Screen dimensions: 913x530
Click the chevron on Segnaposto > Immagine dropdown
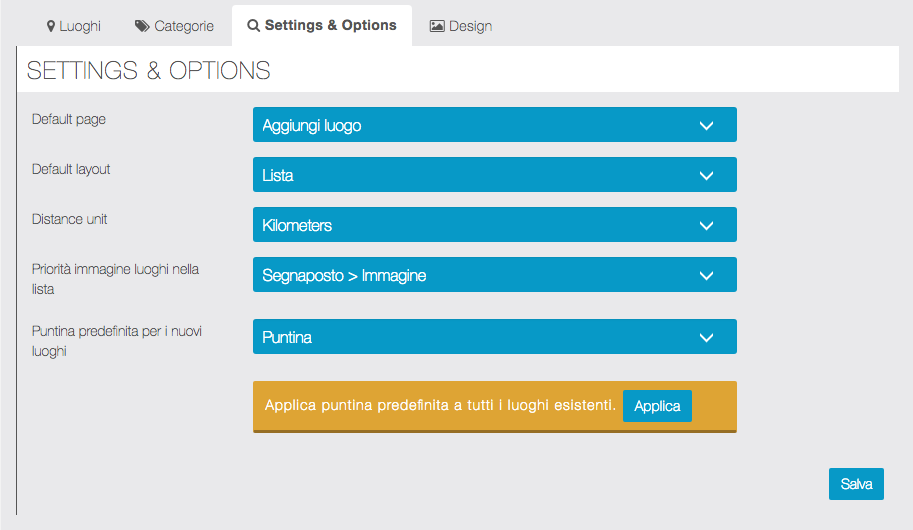pyautogui.click(x=706, y=275)
